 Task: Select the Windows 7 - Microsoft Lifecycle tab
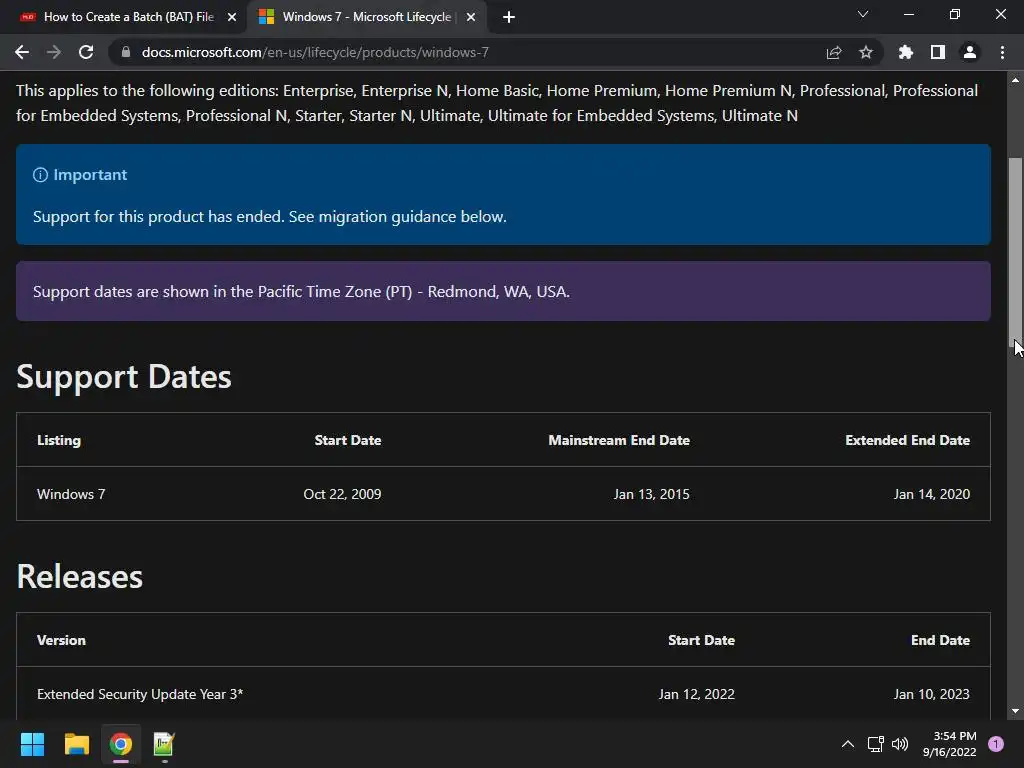pos(367,17)
